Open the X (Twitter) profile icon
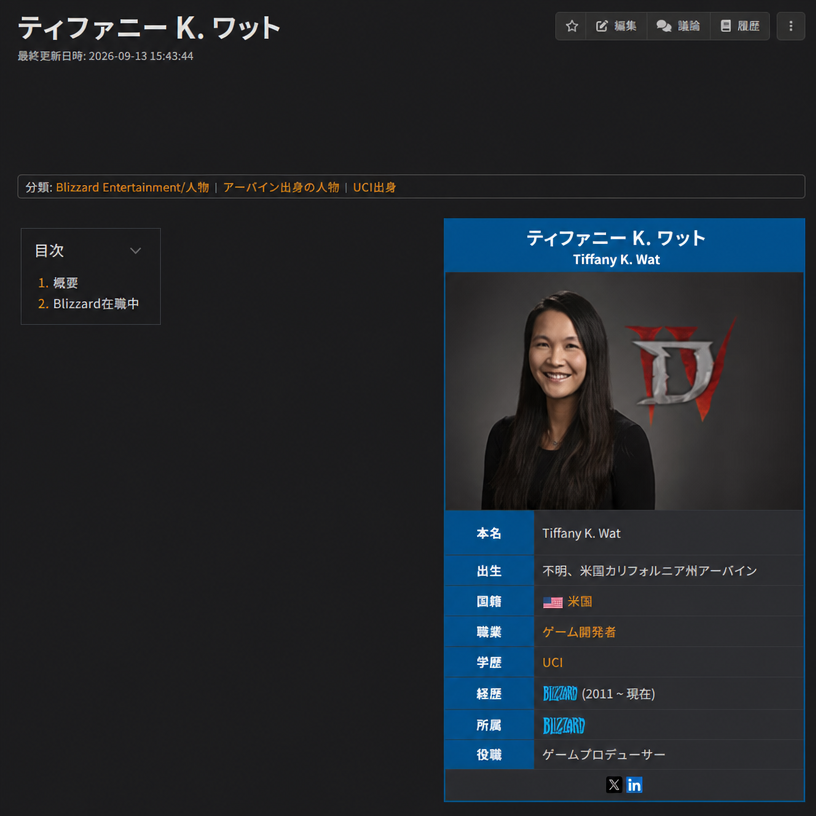This screenshot has height=816, width=816. (x=614, y=785)
